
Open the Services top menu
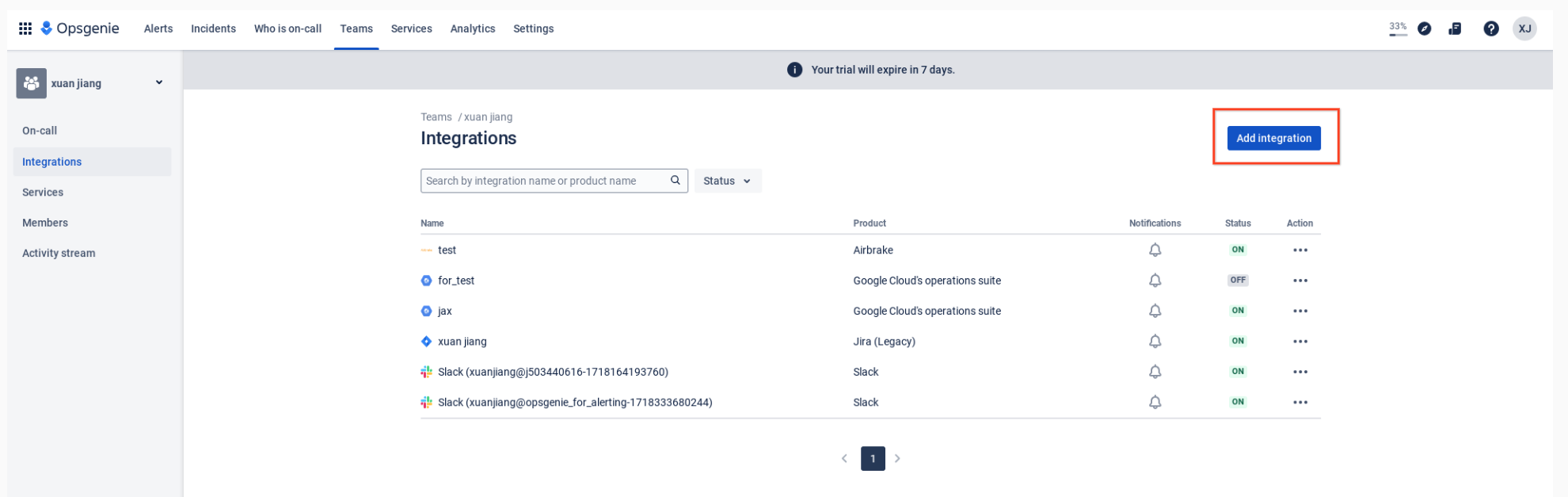[411, 29]
